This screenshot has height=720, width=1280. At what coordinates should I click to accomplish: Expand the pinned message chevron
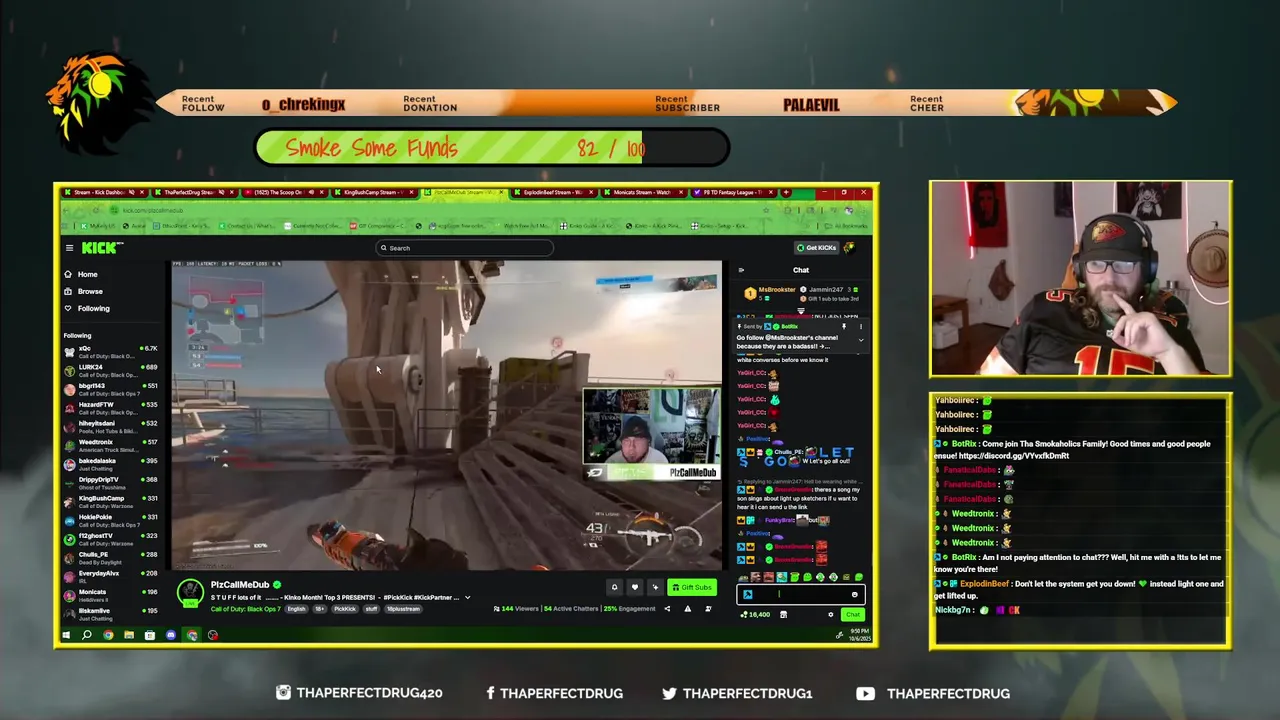[x=861, y=340]
